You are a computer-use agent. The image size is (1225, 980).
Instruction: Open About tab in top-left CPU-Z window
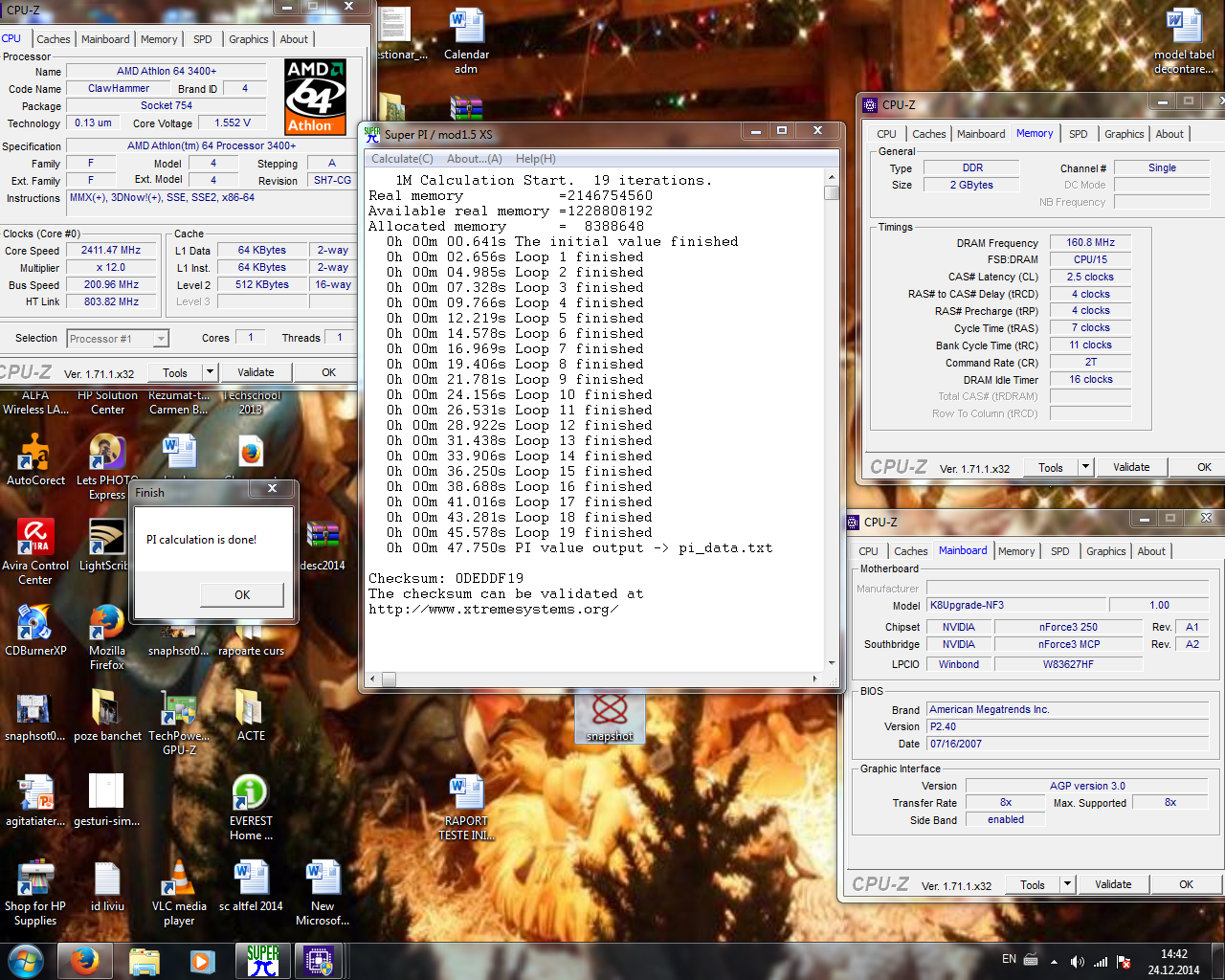pos(294,39)
